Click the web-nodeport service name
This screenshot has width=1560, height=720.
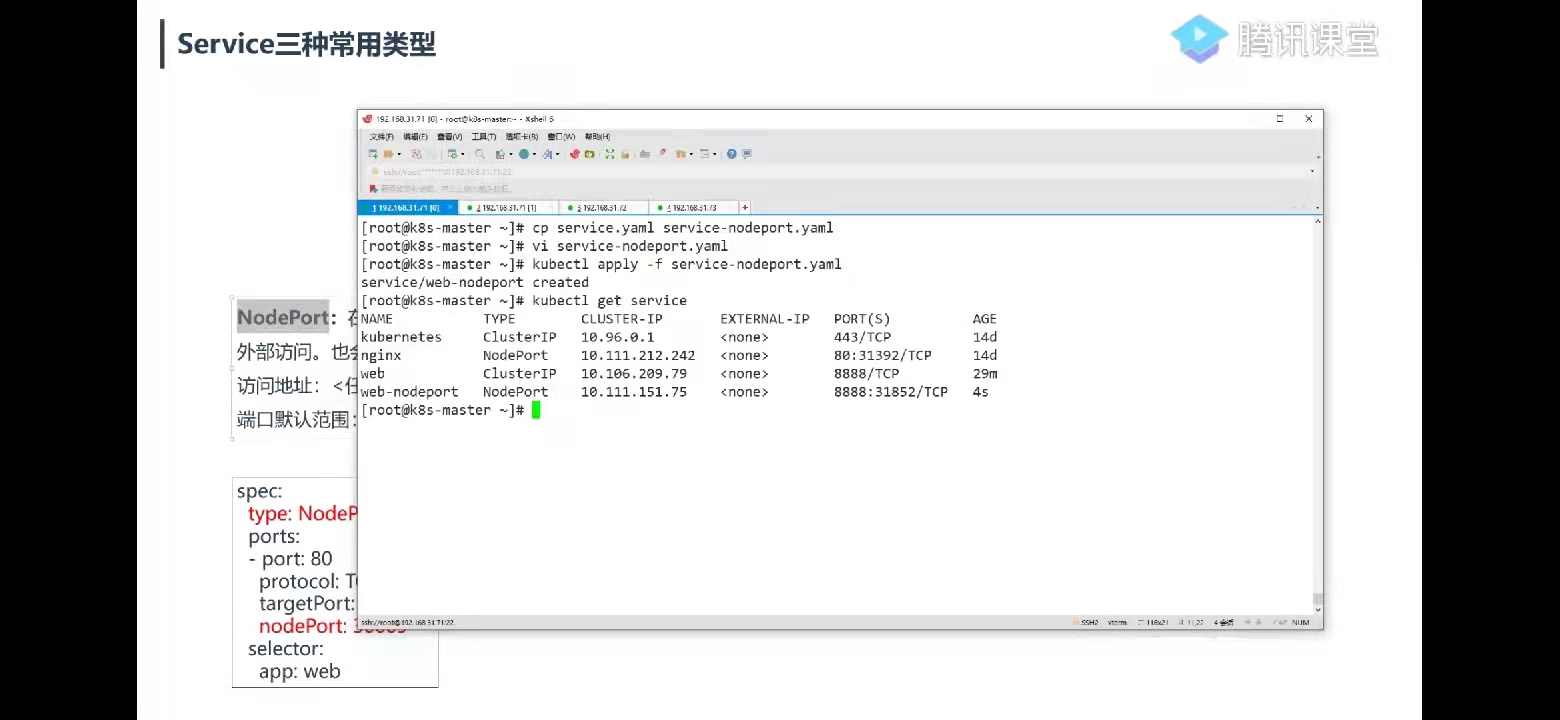[410, 392]
